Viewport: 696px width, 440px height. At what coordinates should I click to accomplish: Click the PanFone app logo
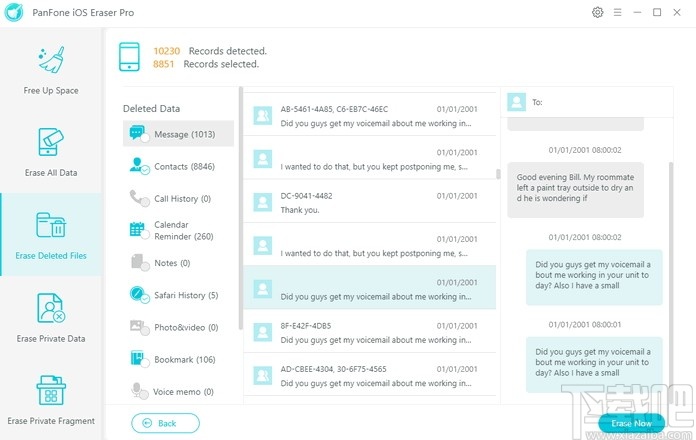(13, 12)
